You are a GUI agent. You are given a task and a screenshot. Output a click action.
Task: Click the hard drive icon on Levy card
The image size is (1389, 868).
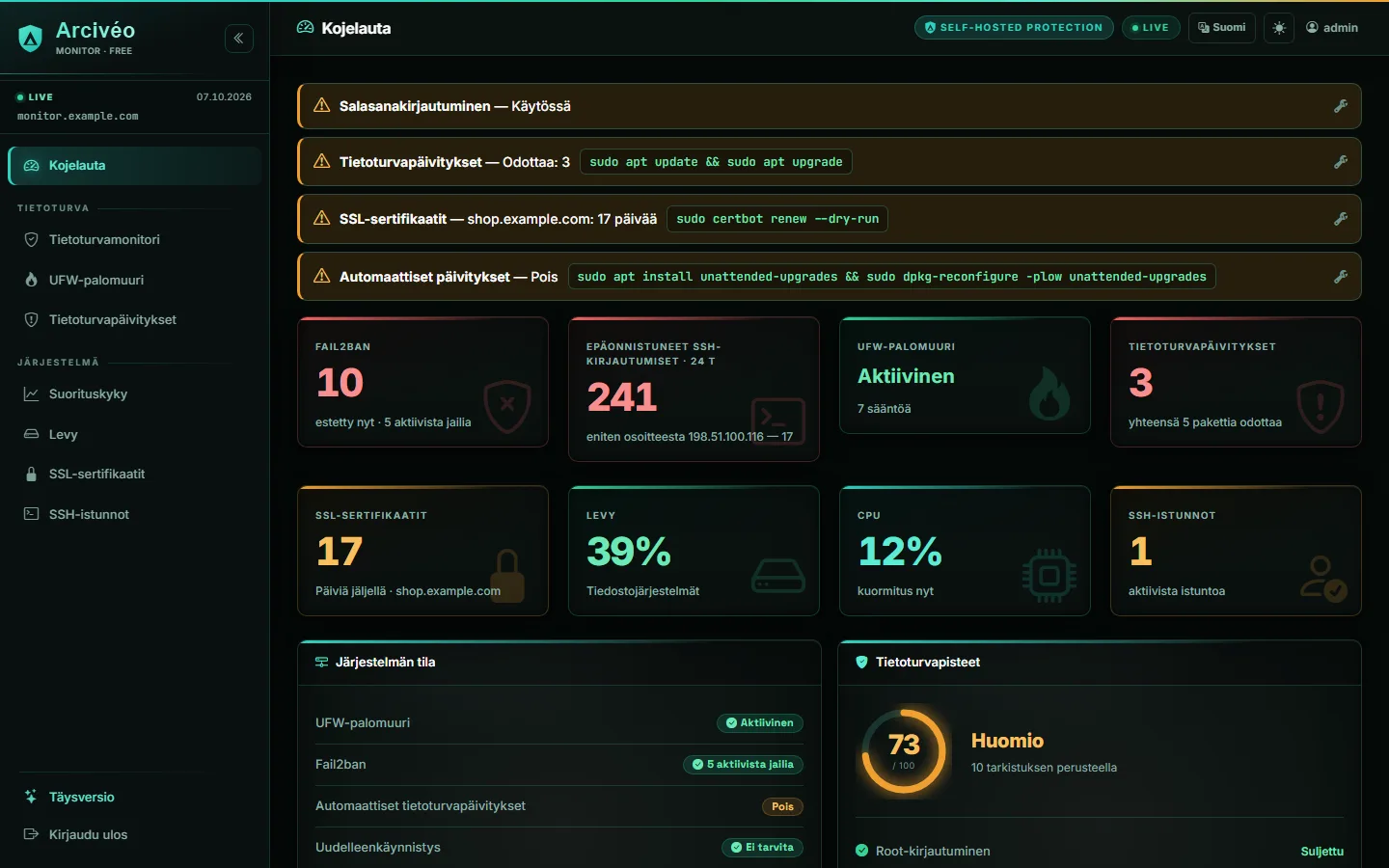[x=778, y=576]
